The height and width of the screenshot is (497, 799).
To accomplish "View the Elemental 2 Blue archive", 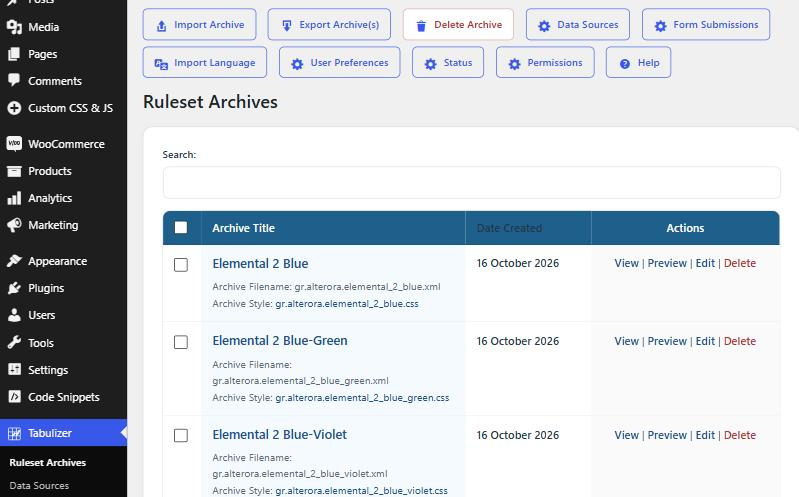I will (626, 264).
